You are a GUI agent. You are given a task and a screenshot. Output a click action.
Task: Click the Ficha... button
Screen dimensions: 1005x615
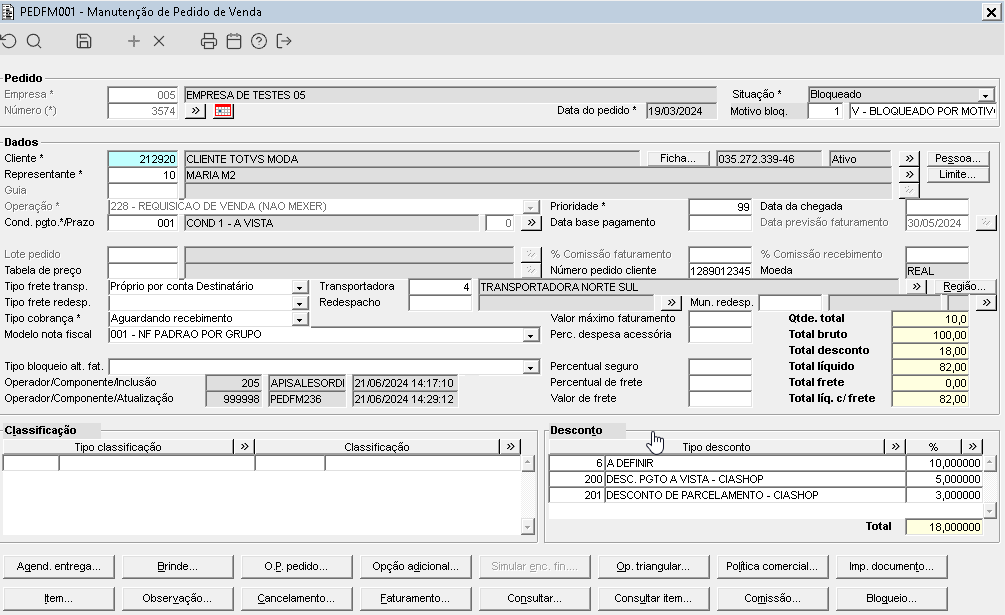(678, 159)
